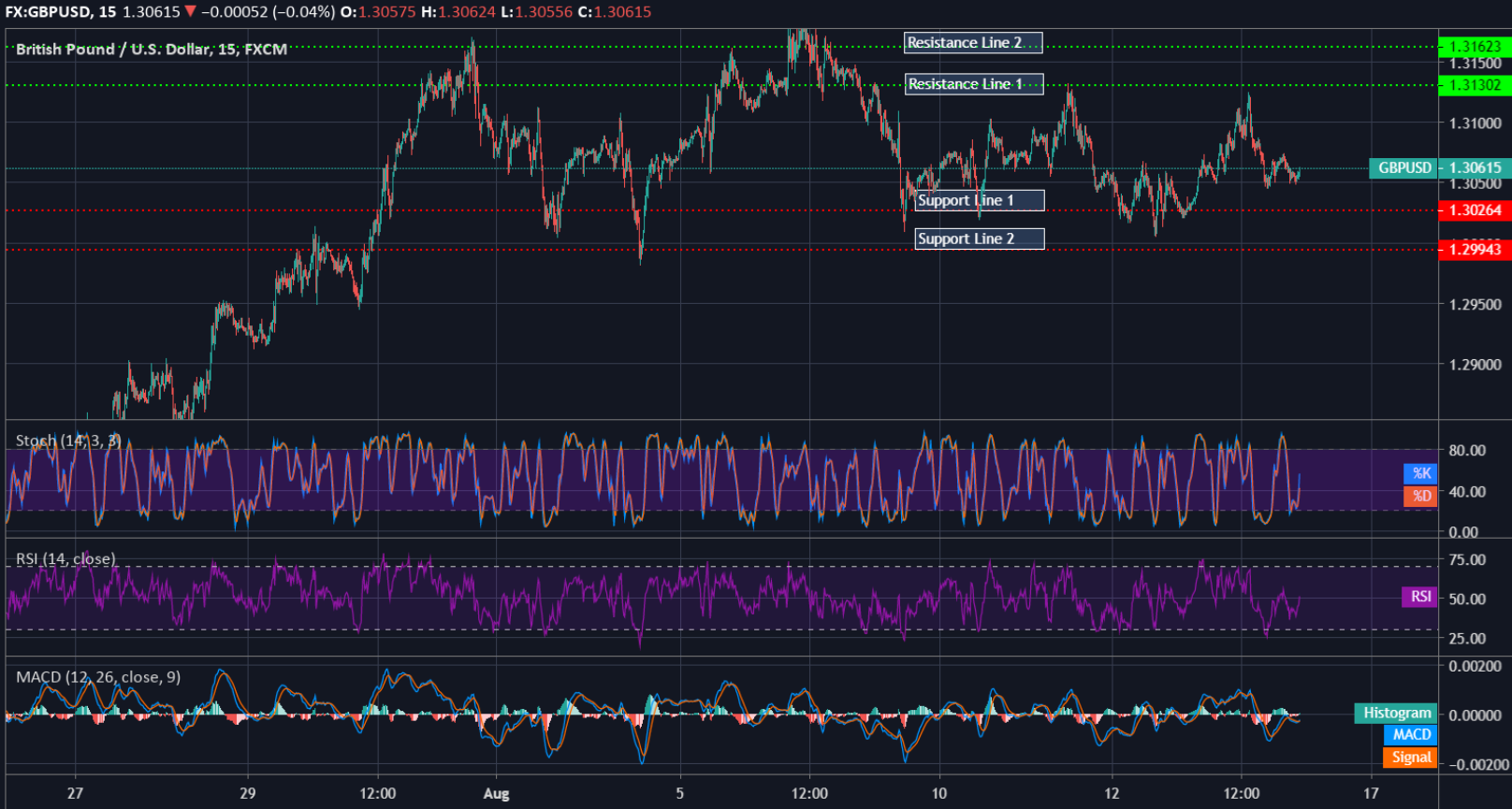This screenshot has height=809, width=1512.
Task: Click the 1.31623 resistance price tag
Action: coord(1475,47)
